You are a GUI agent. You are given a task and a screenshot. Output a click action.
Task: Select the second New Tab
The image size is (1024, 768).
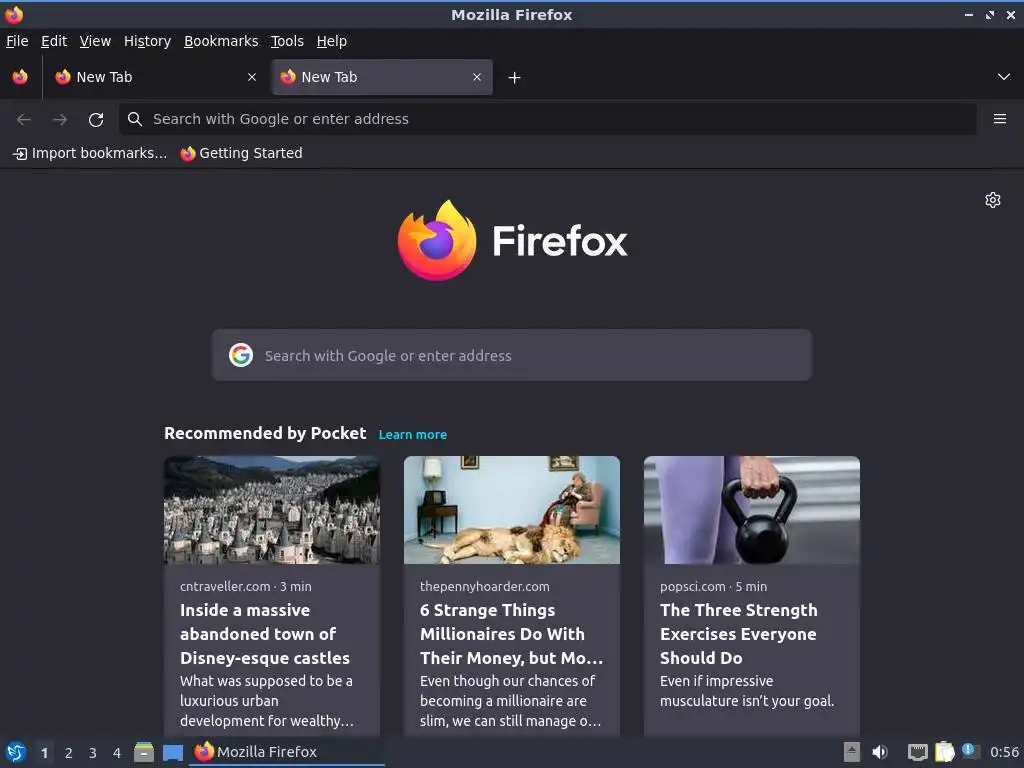pyautogui.click(x=382, y=77)
